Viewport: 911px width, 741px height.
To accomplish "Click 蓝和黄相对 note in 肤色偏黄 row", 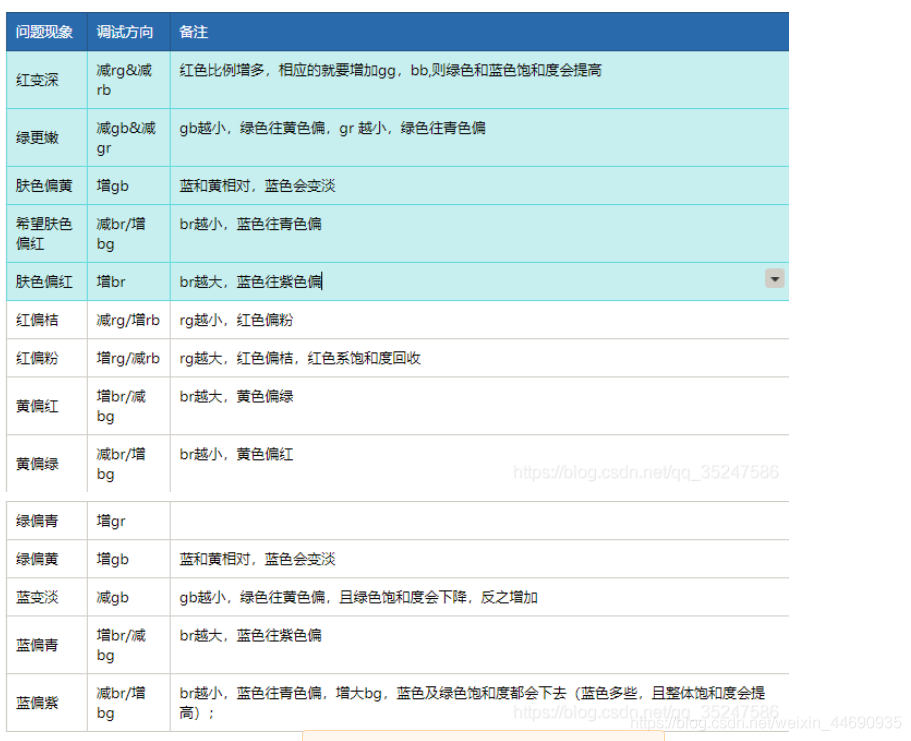I will pos(257,186).
